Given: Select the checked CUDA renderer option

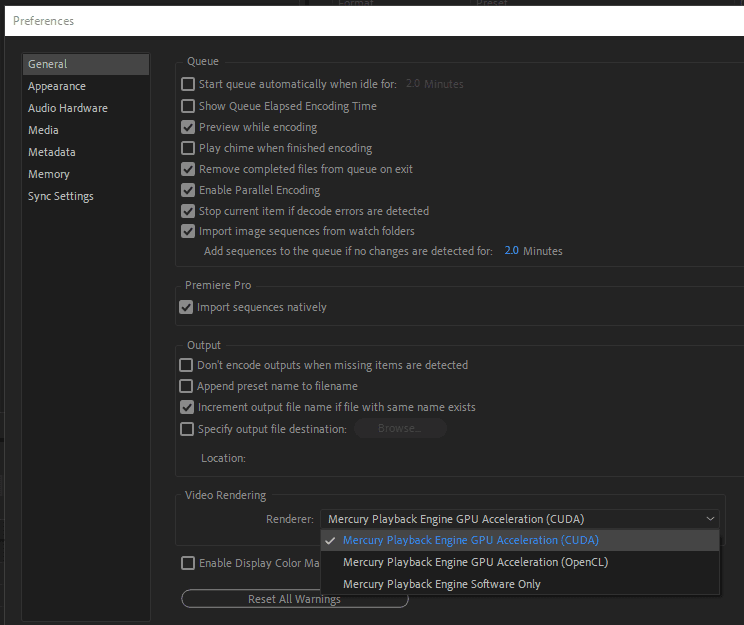Looking at the screenshot, I should pyautogui.click(x=470, y=540).
